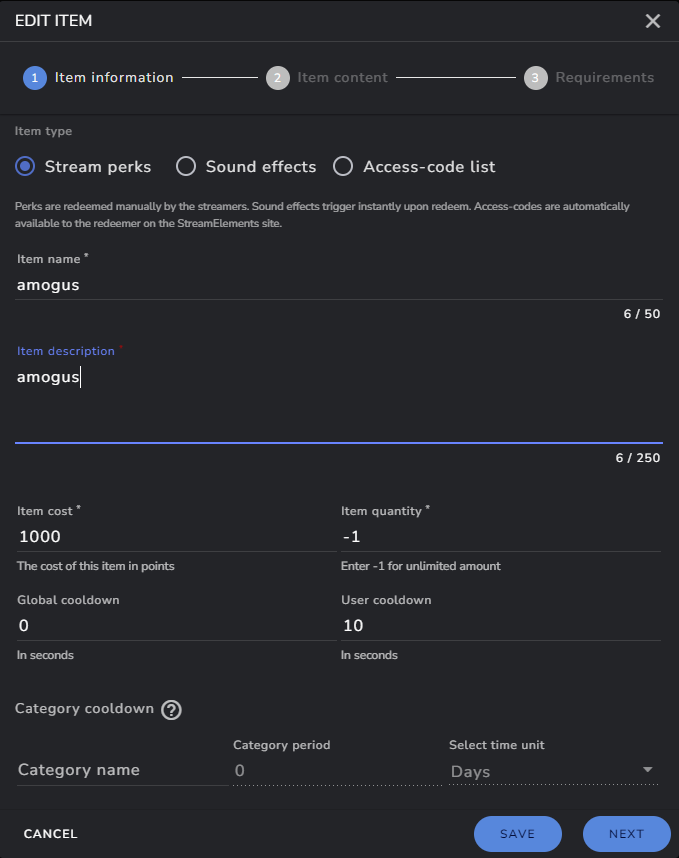The width and height of the screenshot is (679, 858).
Task: Select the Stream perks radio button
Action: [x=25, y=166]
